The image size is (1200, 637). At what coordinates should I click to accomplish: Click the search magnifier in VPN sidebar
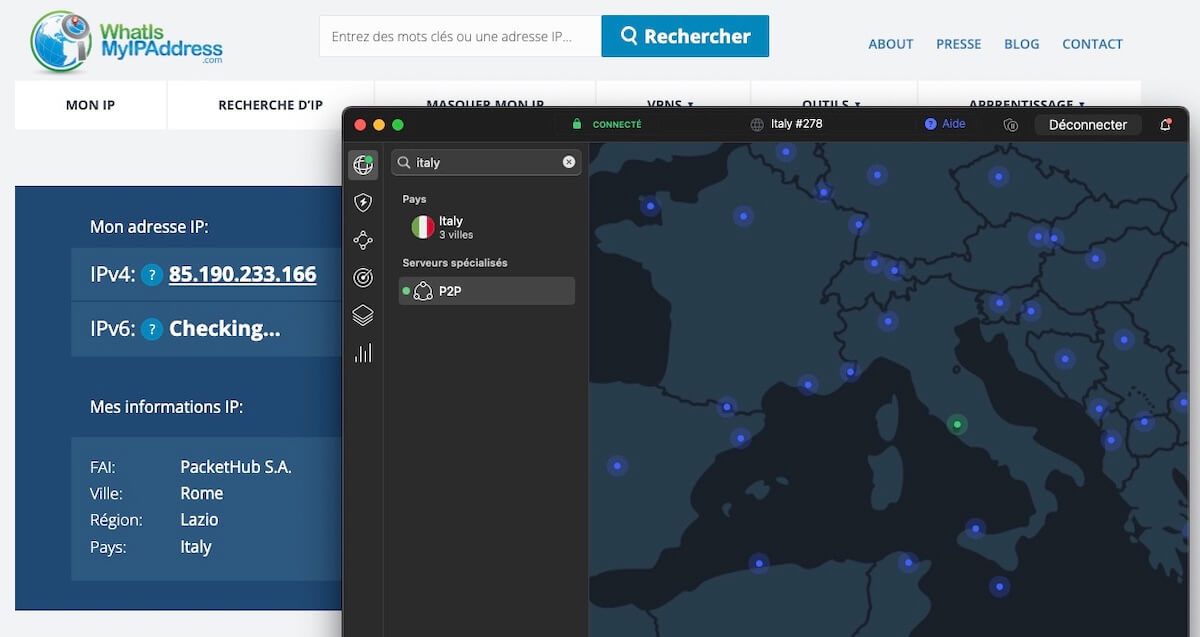[x=403, y=162]
